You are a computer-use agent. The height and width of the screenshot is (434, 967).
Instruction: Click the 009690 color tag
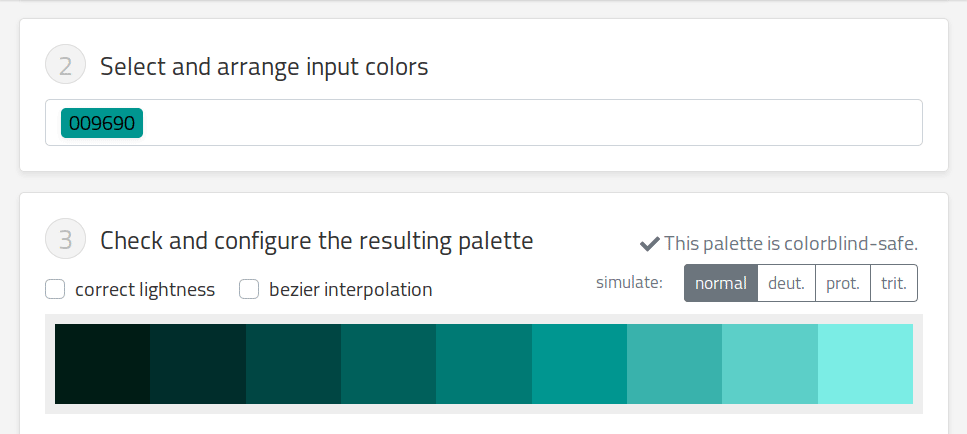tap(102, 123)
